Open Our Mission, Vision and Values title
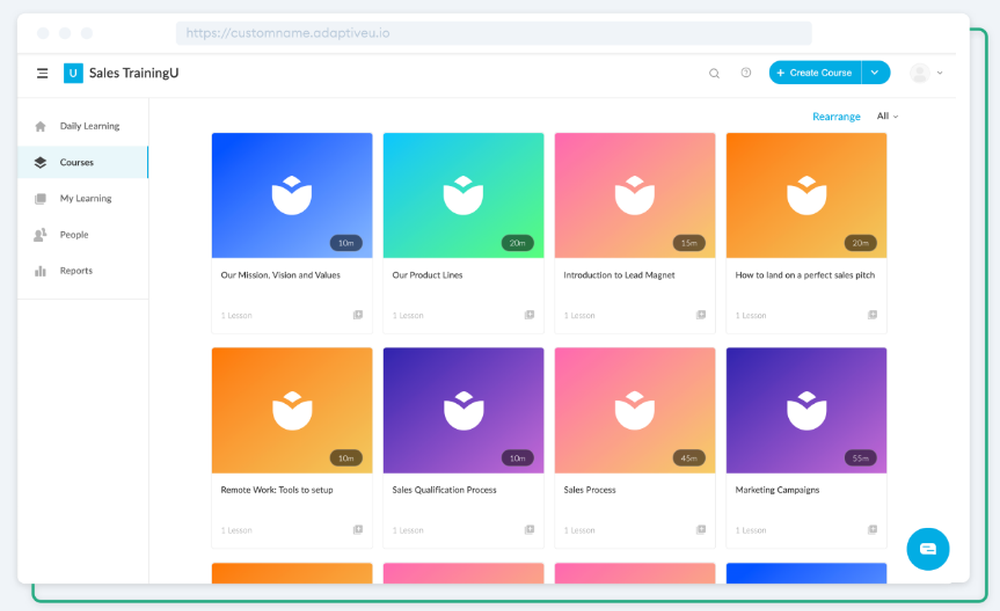 (x=281, y=276)
